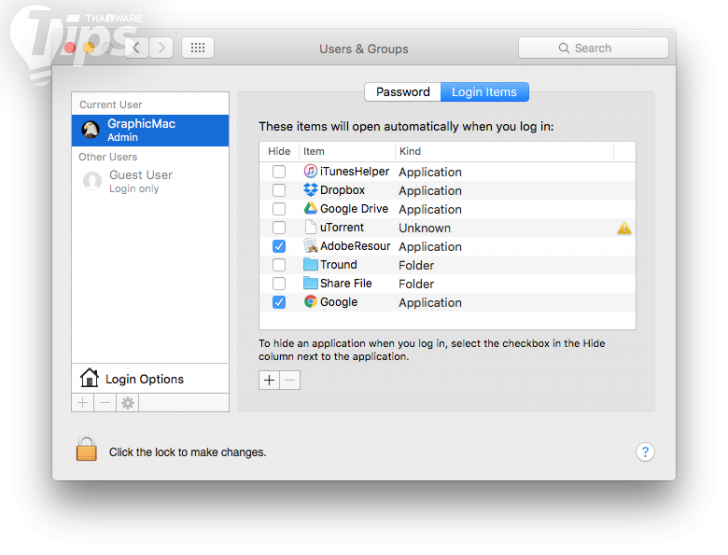Click the Google Chrome icon
728x555 pixels.
click(x=310, y=302)
